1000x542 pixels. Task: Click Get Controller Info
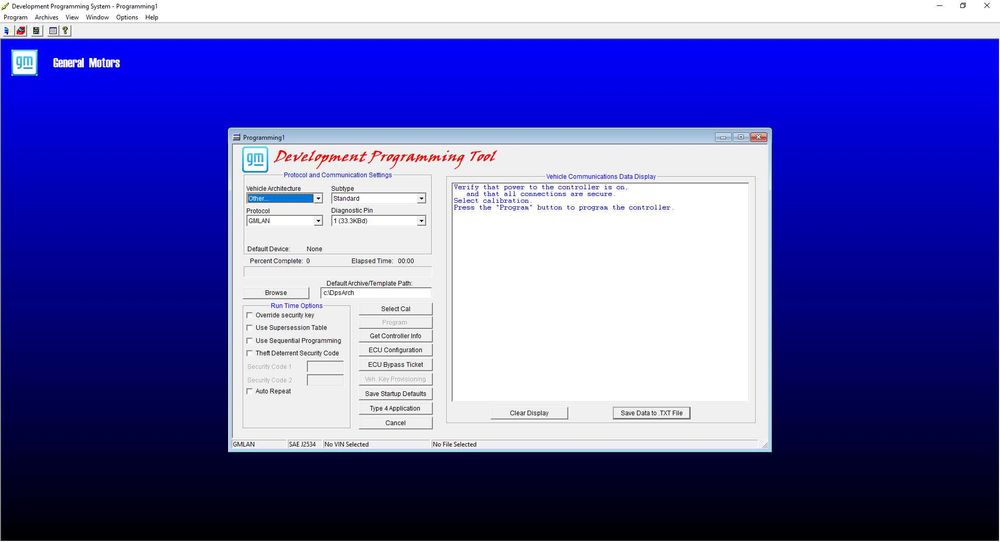(395, 336)
